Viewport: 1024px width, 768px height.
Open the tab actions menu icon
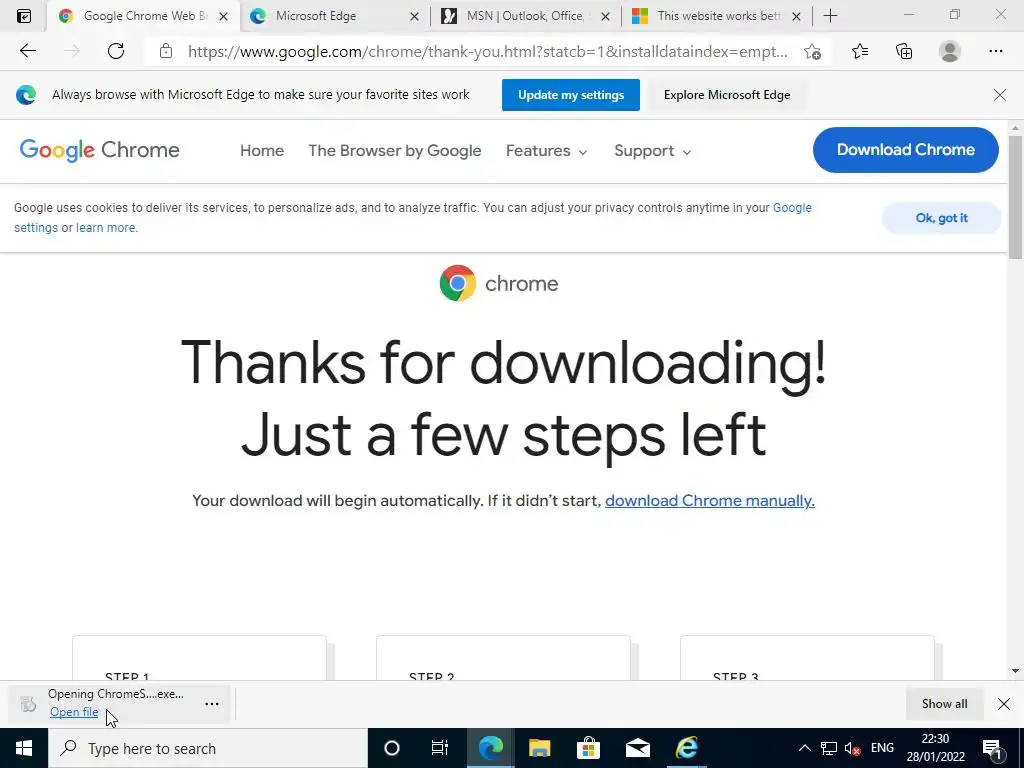pos(24,16)
